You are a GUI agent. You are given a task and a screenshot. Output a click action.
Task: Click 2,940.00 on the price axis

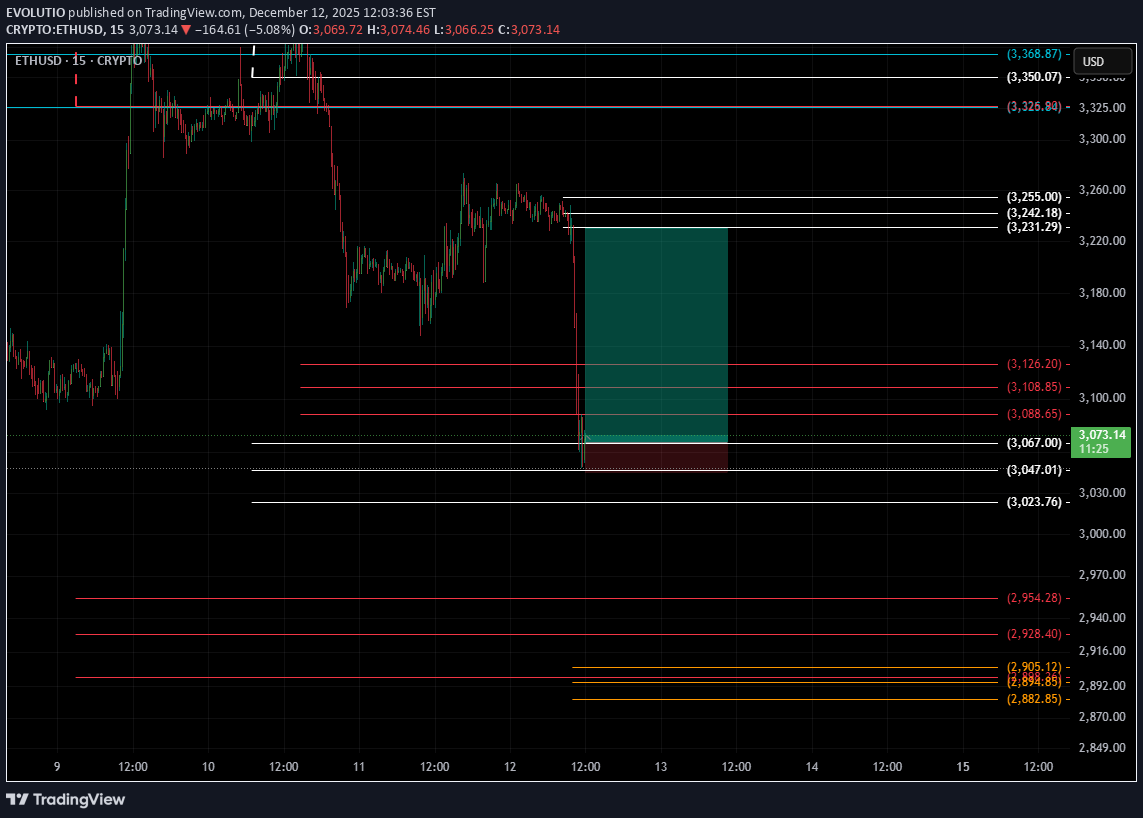(1101, 618)
